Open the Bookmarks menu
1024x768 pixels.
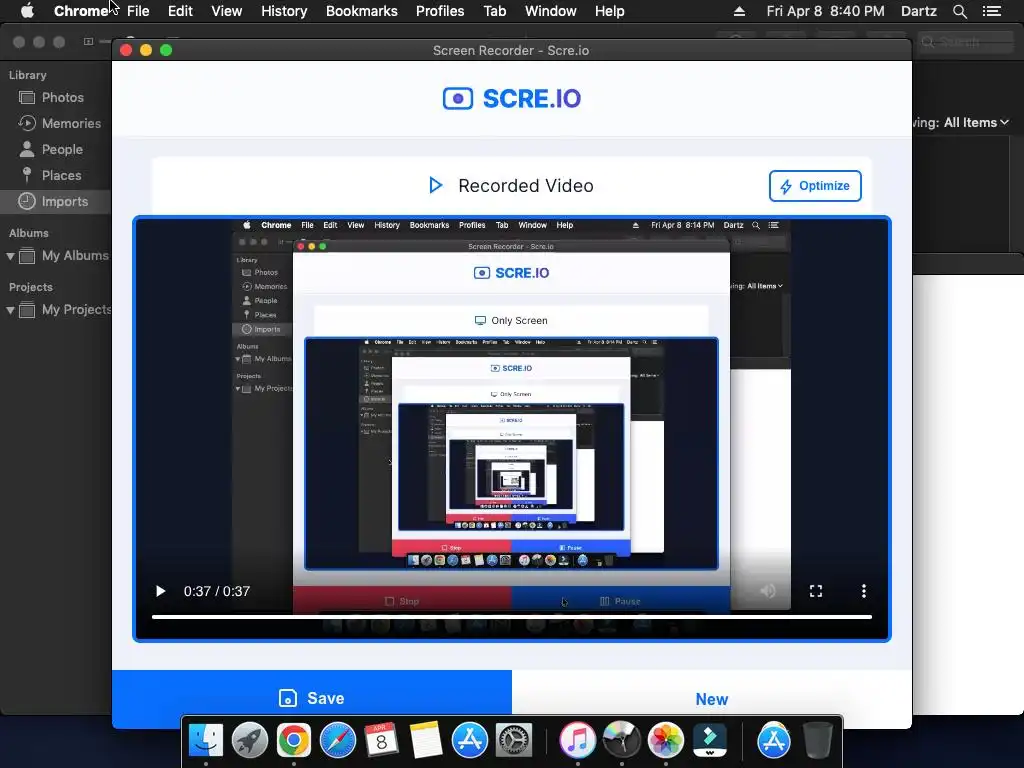(362, 11)
